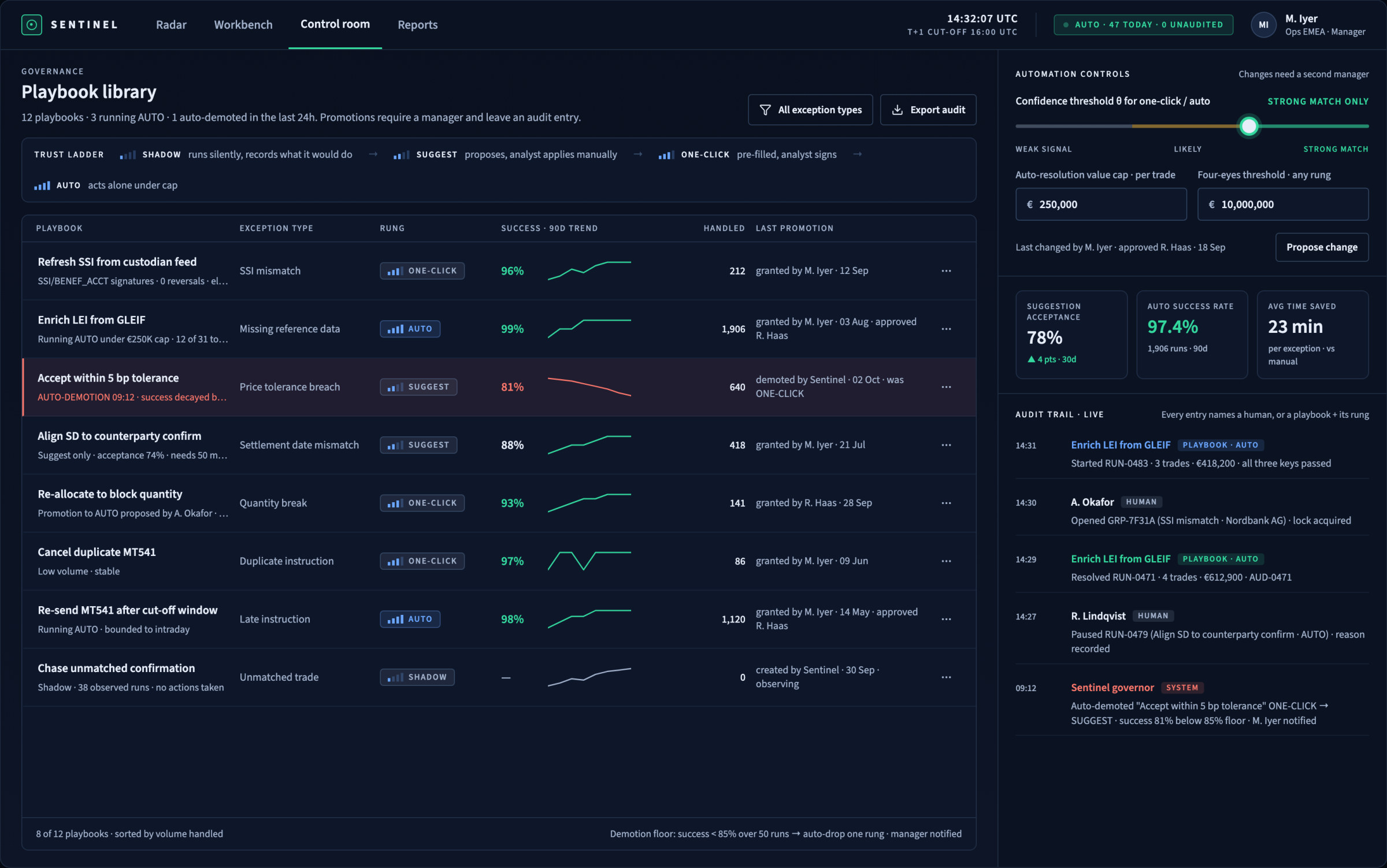Viewport: 1387px width, 868px height.
Task: Click SUGGEST rung badge on Accept within 5 bp row
Action: (x=418, y=387)
